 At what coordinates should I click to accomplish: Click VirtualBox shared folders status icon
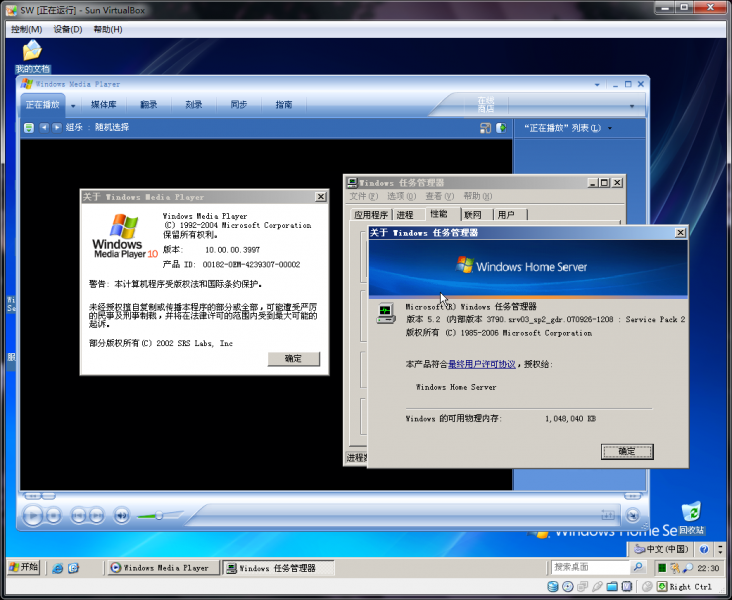tap(612, 587)
